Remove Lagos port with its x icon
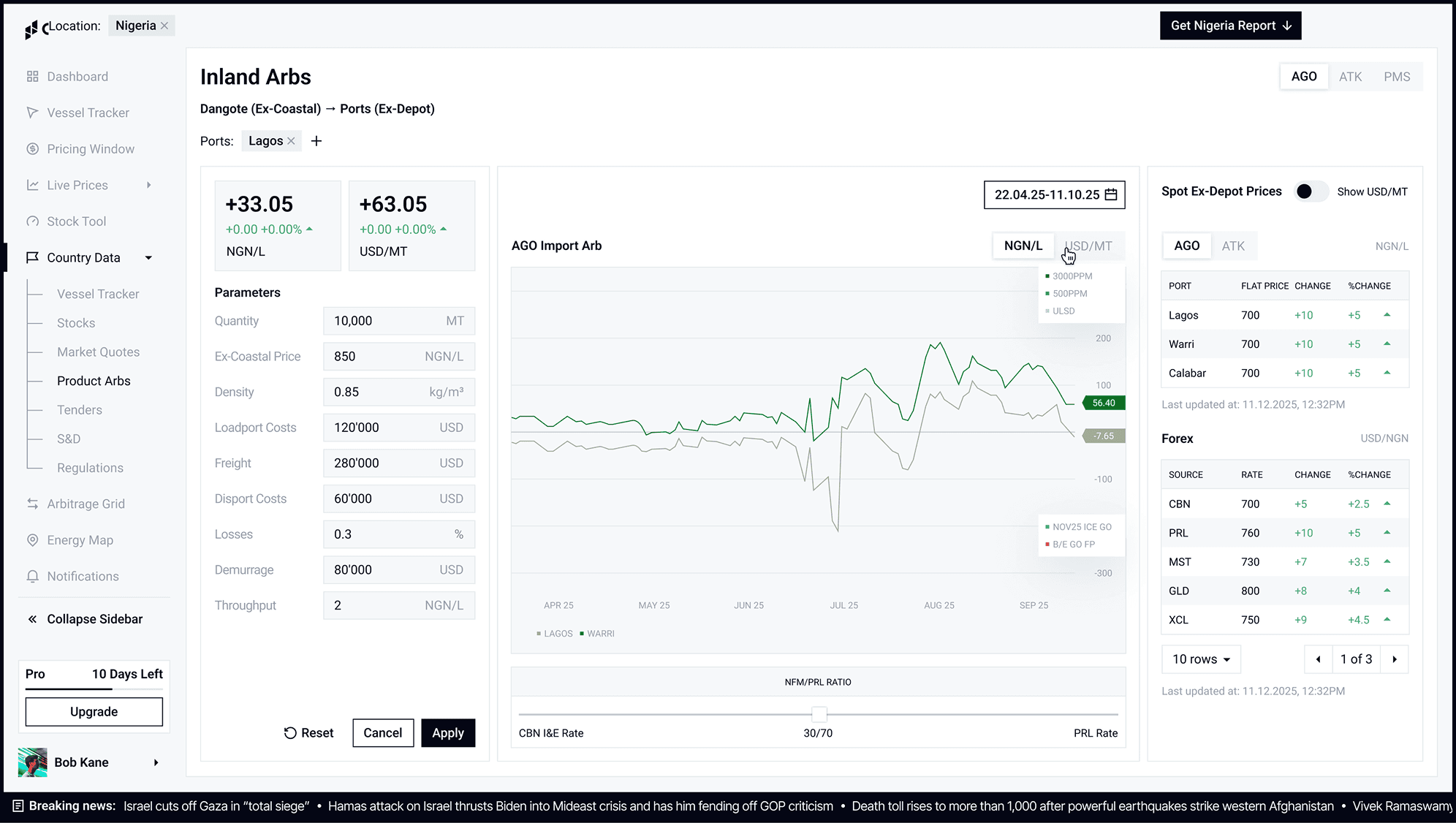 tap(291, 141)
